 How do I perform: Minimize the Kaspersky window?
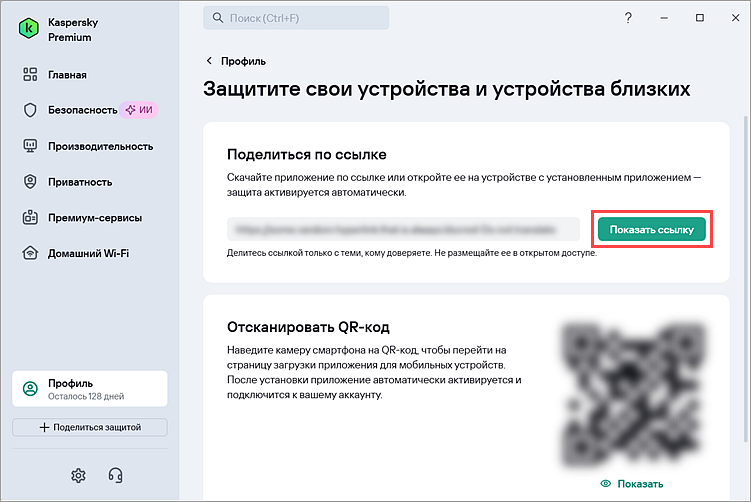pos(664,18)
